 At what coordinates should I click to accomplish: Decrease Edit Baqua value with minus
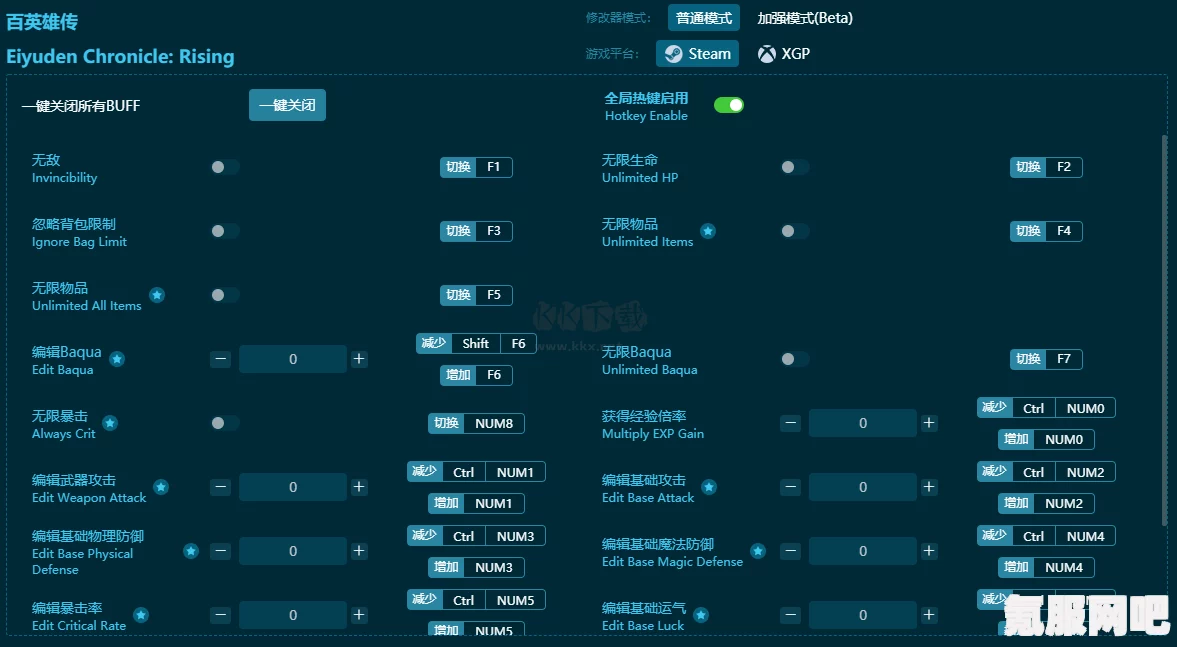point(221,359)
